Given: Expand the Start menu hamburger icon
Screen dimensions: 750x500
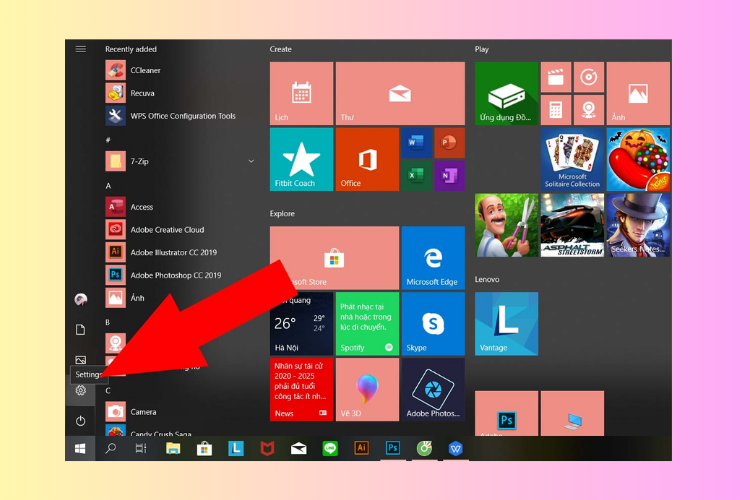Looking at the screenshot, I should click(81, 49).
